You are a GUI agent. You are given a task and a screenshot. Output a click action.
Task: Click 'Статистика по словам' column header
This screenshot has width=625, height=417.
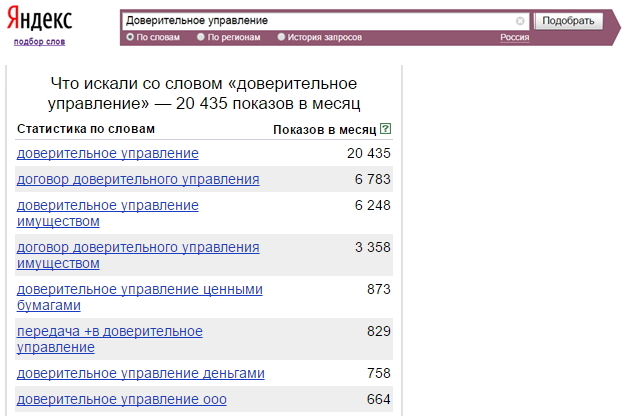(x=86, y=129)
